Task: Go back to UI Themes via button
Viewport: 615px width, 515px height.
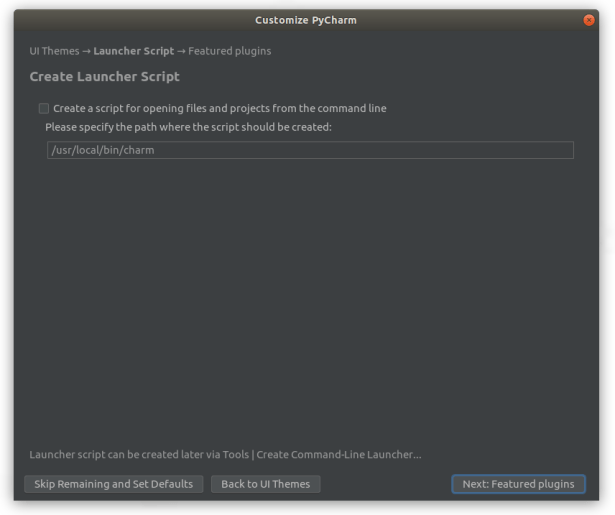Action: [x=265, y=484]
